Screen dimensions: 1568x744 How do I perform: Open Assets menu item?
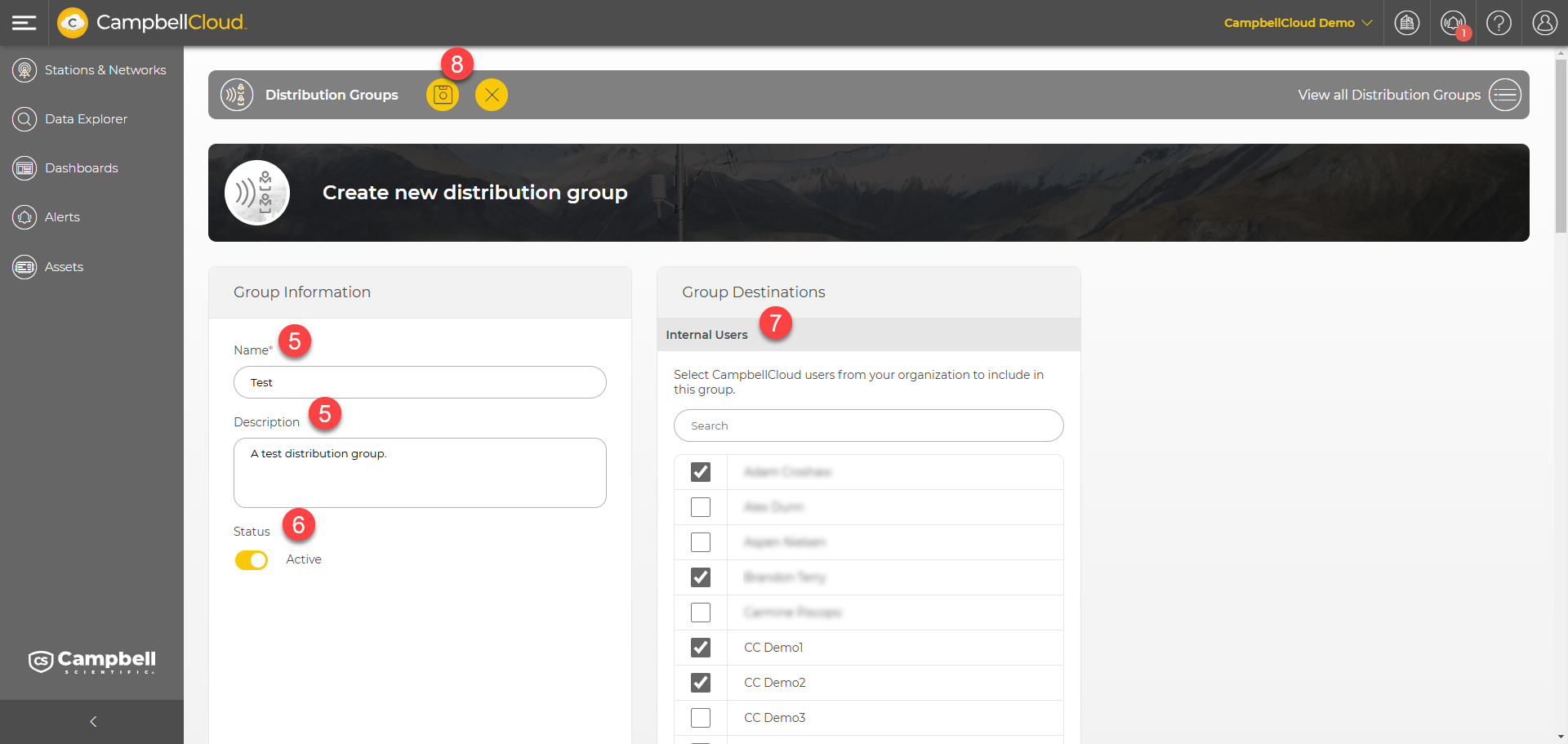[64, 267]
